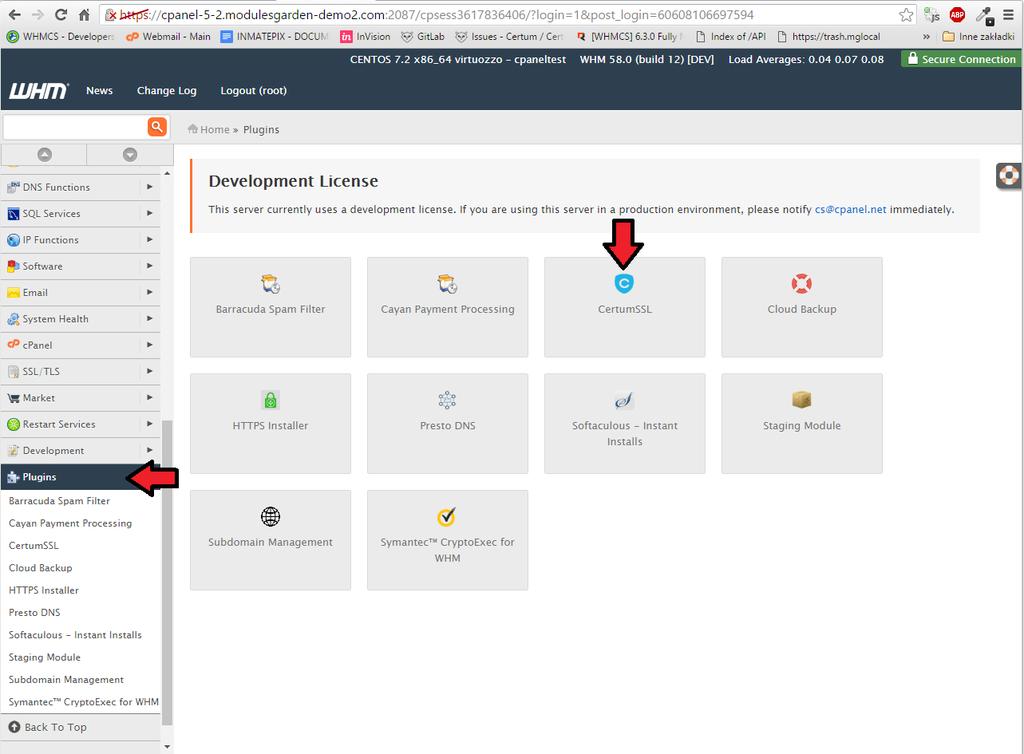Open Change Log in the top menu
Viewport: 1024px width, 754px height.
(167, 91)
